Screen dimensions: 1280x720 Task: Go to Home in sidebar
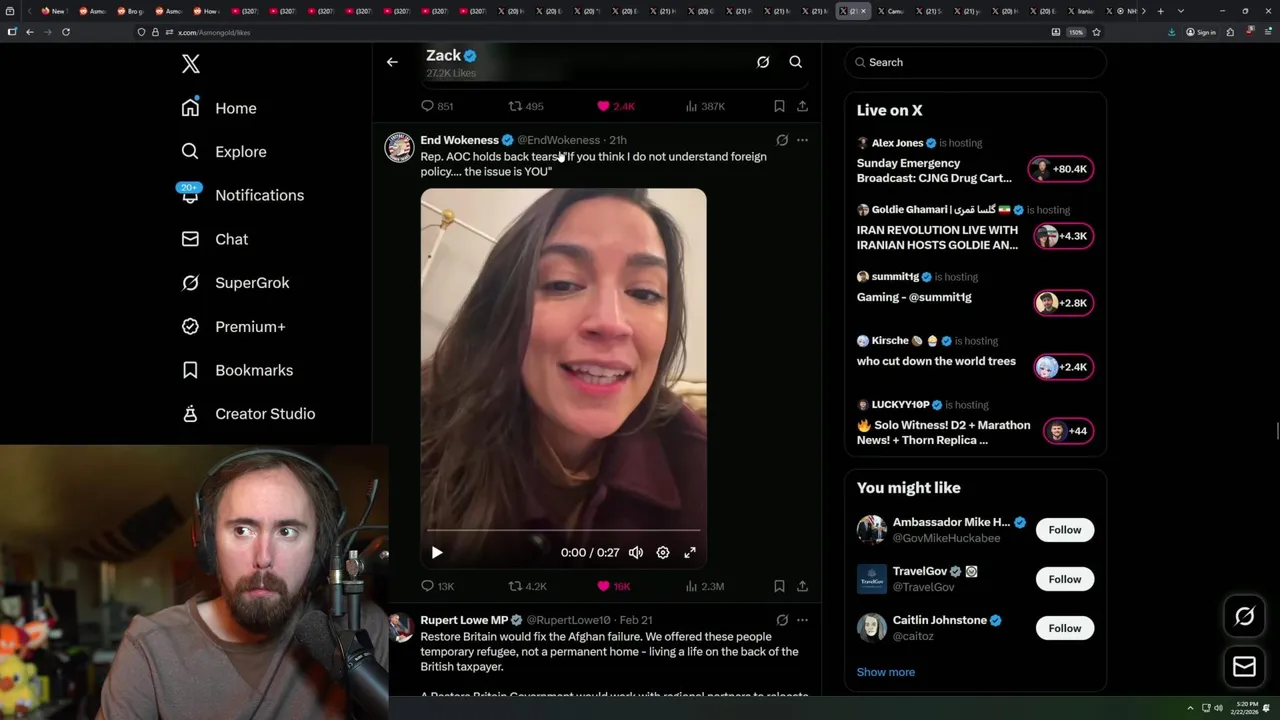pyautogui.click(x=219, y=108)
